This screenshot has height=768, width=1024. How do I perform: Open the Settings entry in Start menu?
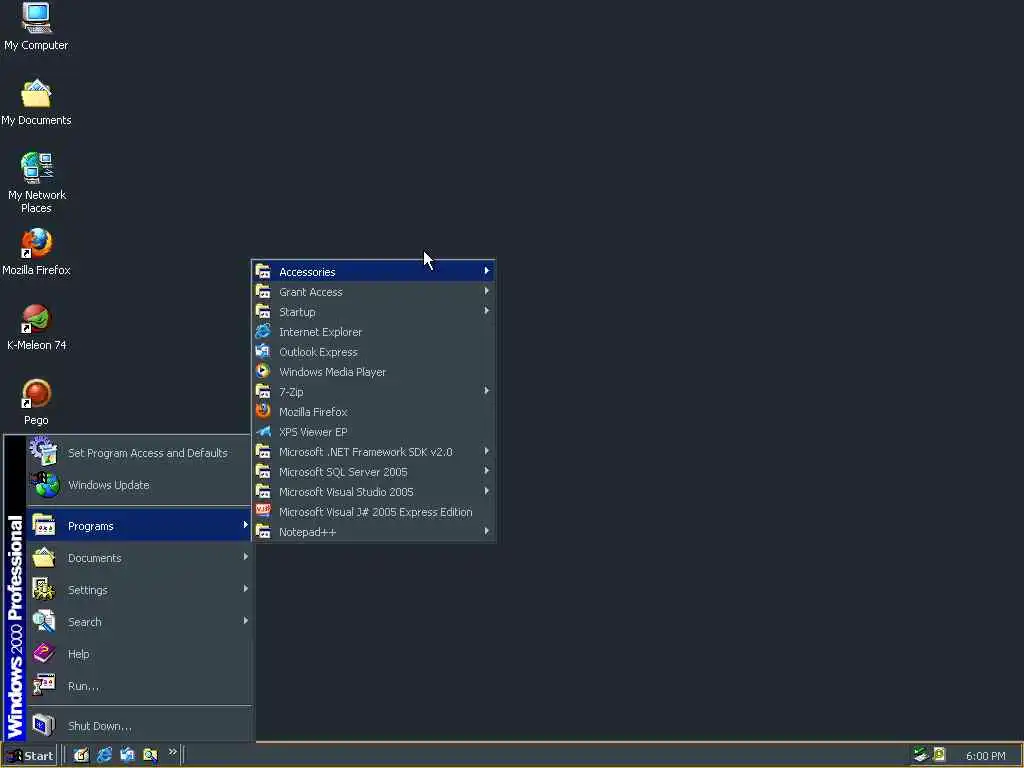(139, 589)
